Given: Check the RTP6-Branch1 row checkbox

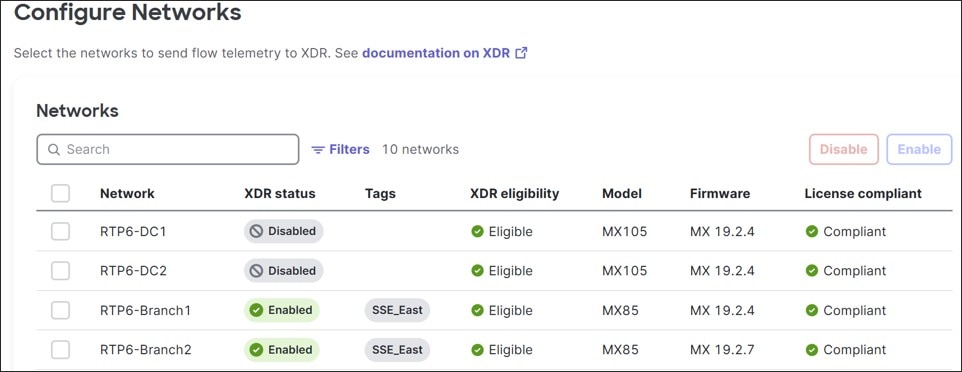Looking at the screenshot, I should coord(60,310).
